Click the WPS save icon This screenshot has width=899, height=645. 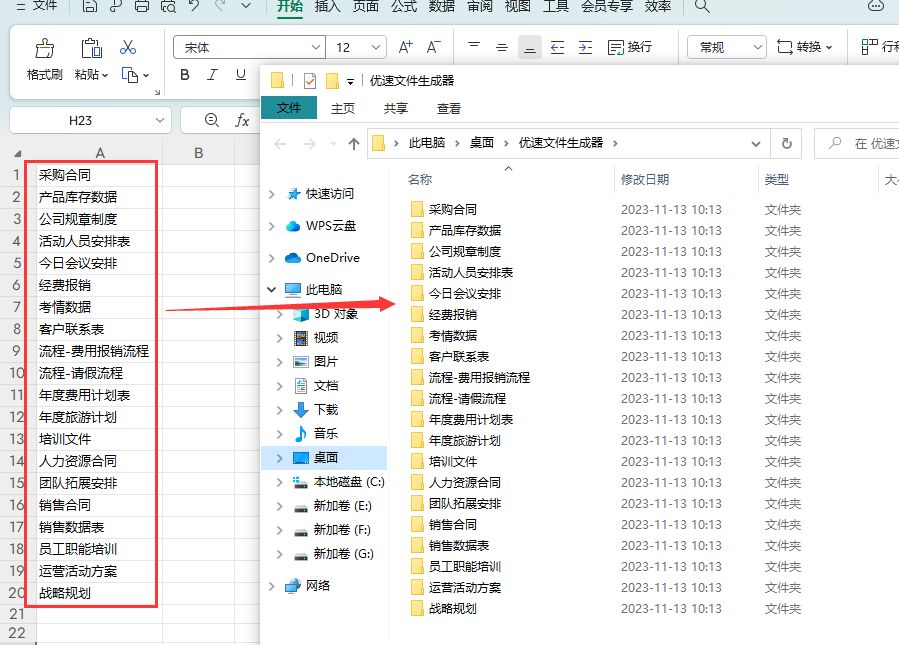click(x=89, y=6)
